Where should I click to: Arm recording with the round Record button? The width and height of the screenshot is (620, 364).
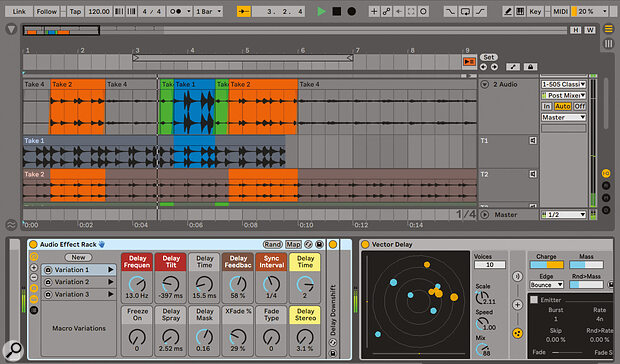[x=351, y=11]
